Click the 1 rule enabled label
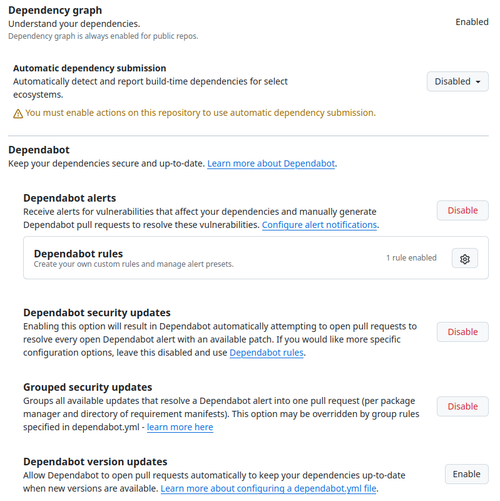Screen dimensions: 500x501 411,258
